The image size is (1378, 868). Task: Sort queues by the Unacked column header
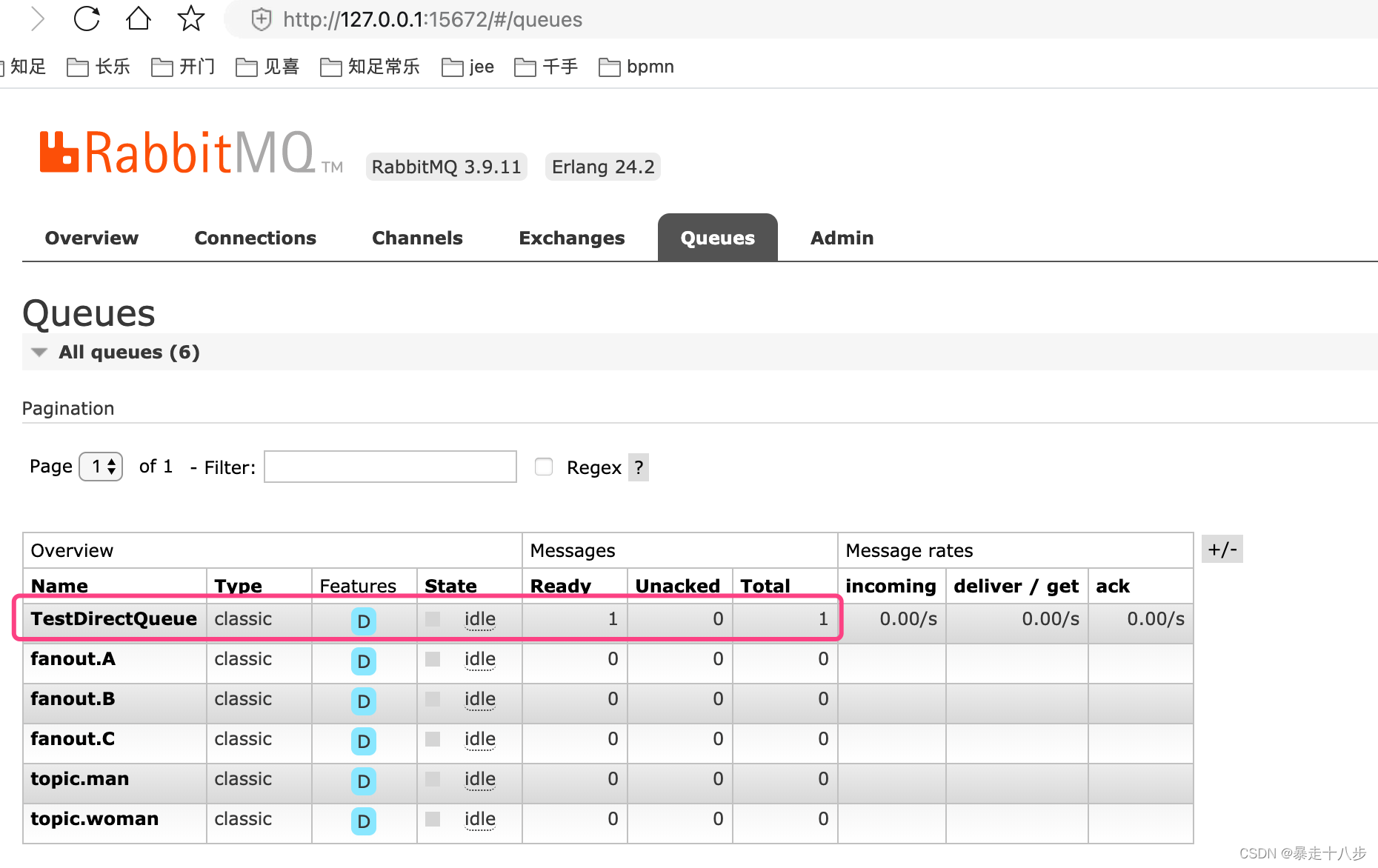tap(677, 586)
